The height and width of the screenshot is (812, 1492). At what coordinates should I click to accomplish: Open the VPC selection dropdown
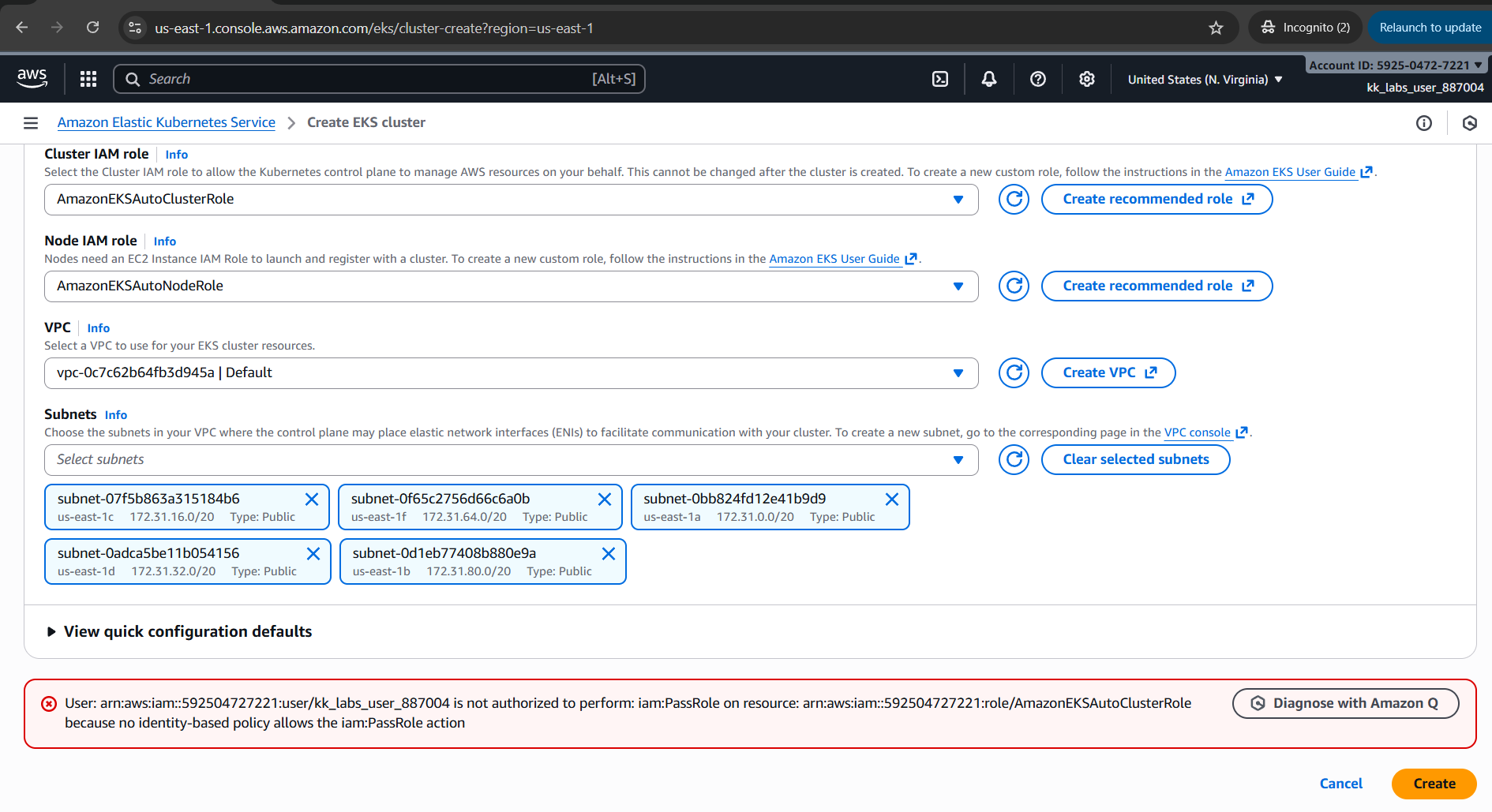point(512,373)
